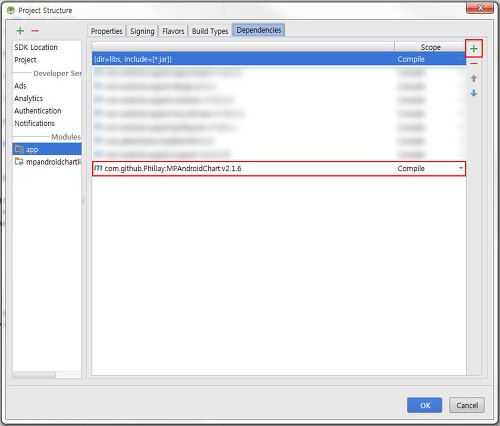Select the app module
Image resolution: width=500 pixels, height=426 pixels.
(x=47, y=149)
